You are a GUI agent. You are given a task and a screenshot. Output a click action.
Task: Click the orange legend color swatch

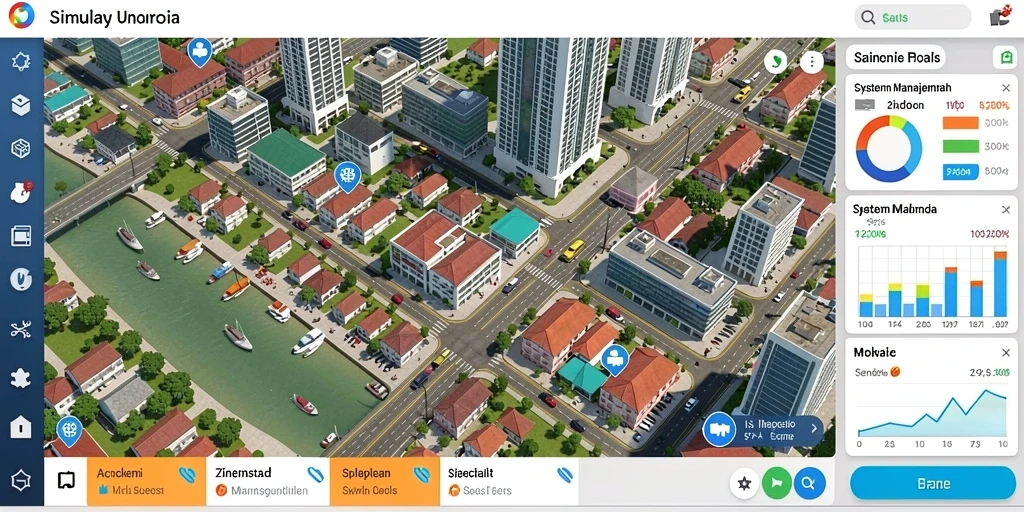coord(961,123)
